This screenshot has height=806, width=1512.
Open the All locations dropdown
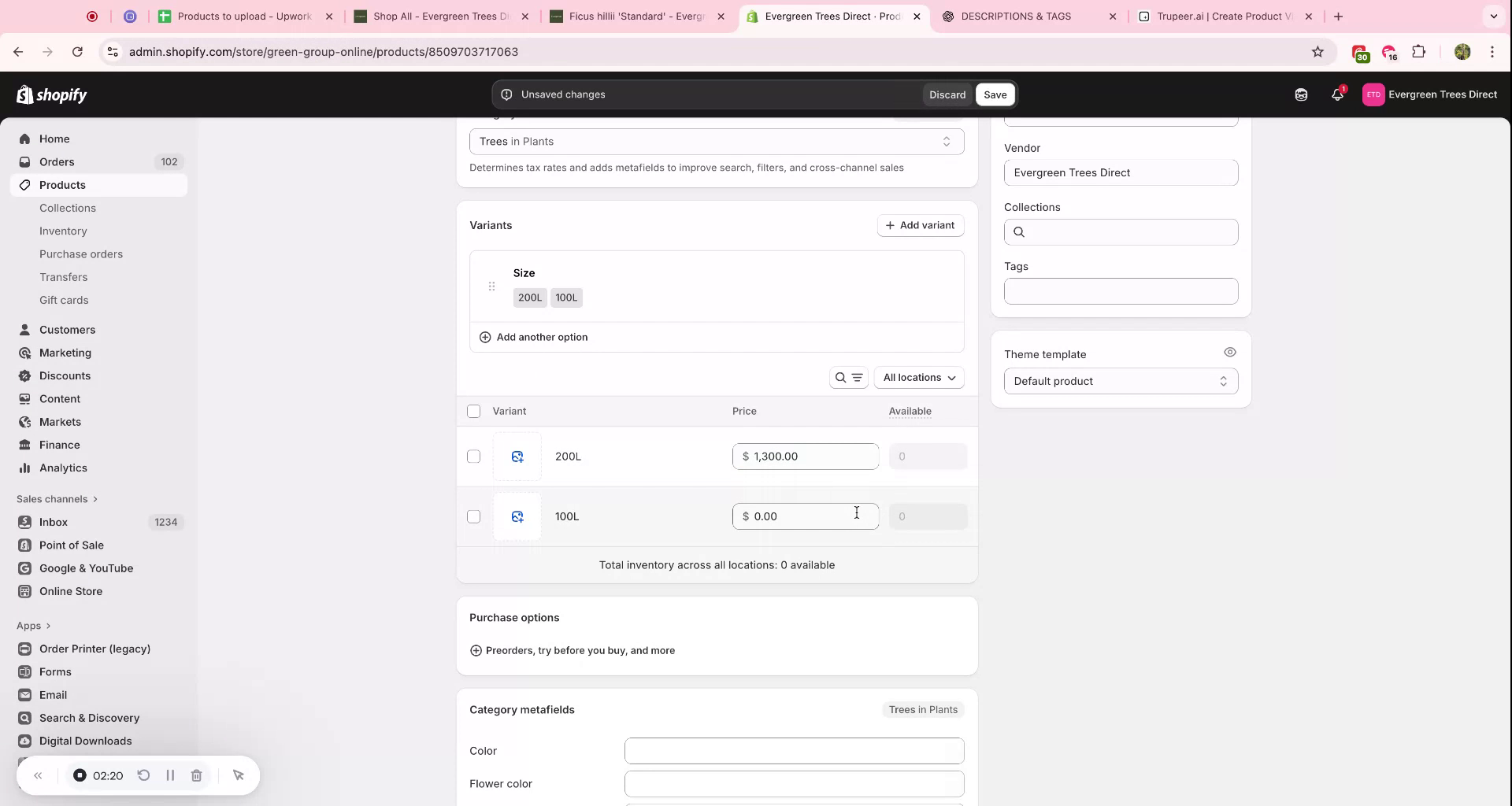pos(918,377)
